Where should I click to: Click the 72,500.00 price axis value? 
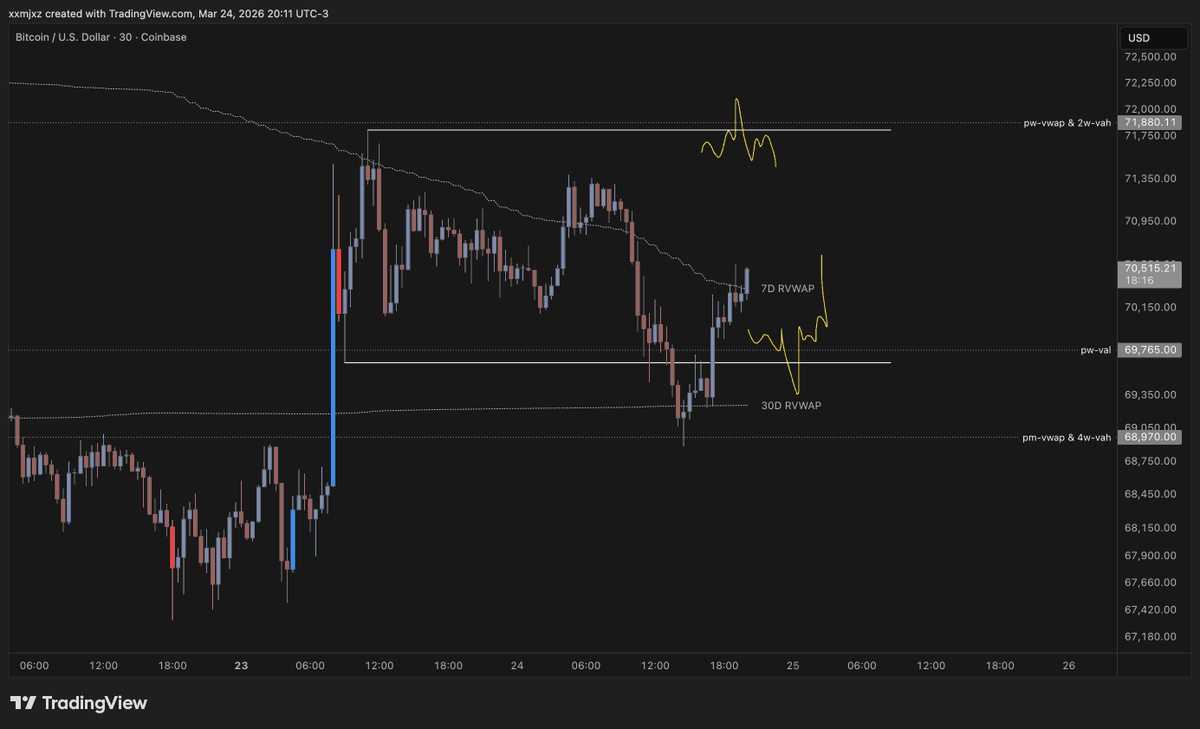click(1150, 58)
